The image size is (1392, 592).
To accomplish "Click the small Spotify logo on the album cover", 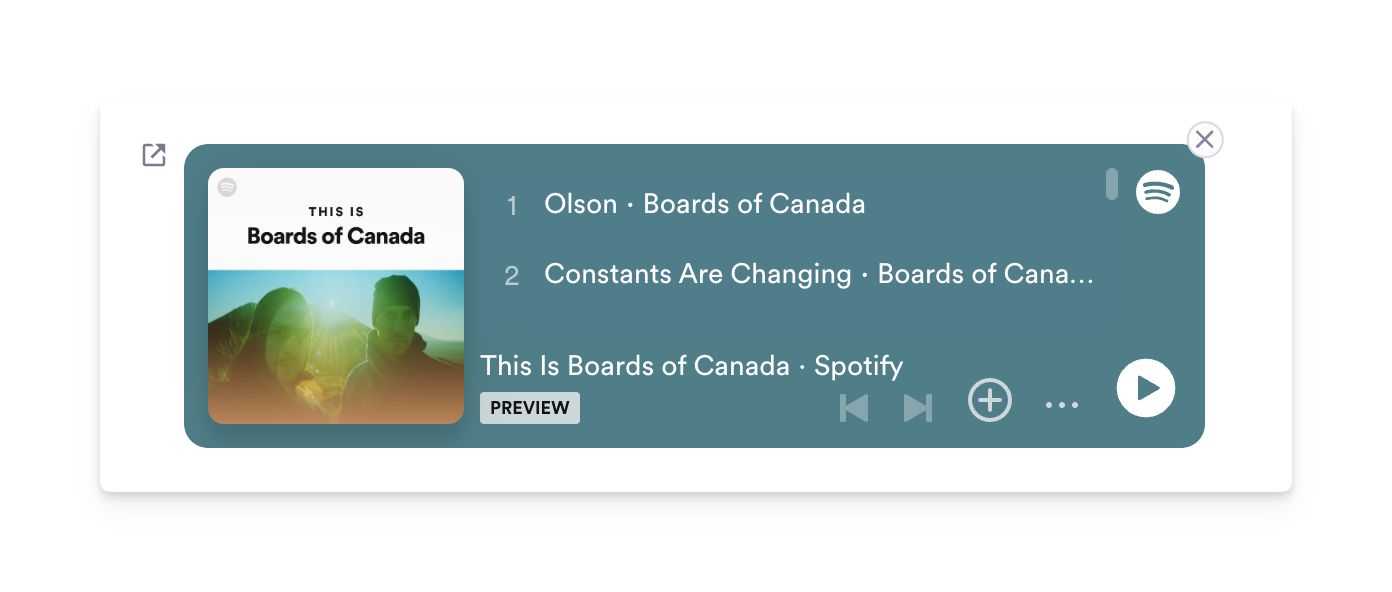I will (x=228, y=187).
